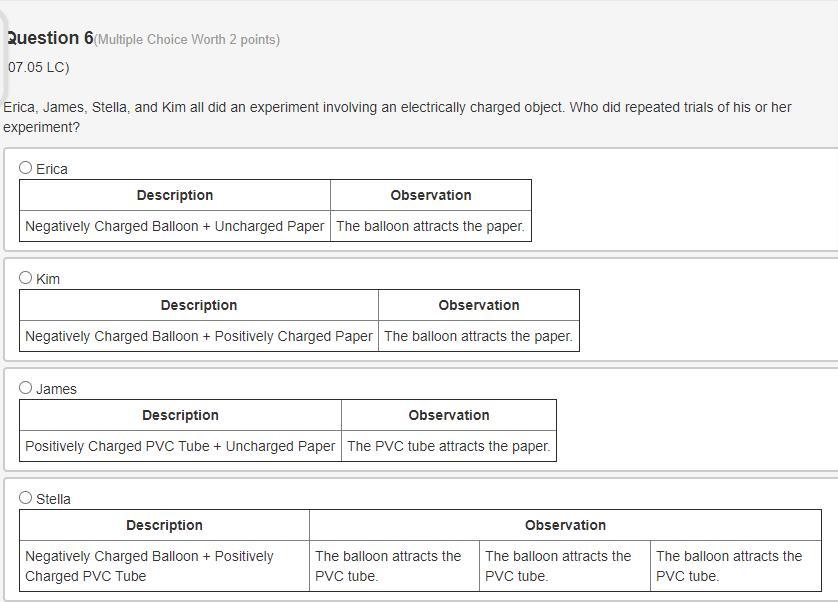This screenshot has width=838, height=602.
Task: Click Erica's 'balloon attracts the paper' cell
Action: coord(431,226)
